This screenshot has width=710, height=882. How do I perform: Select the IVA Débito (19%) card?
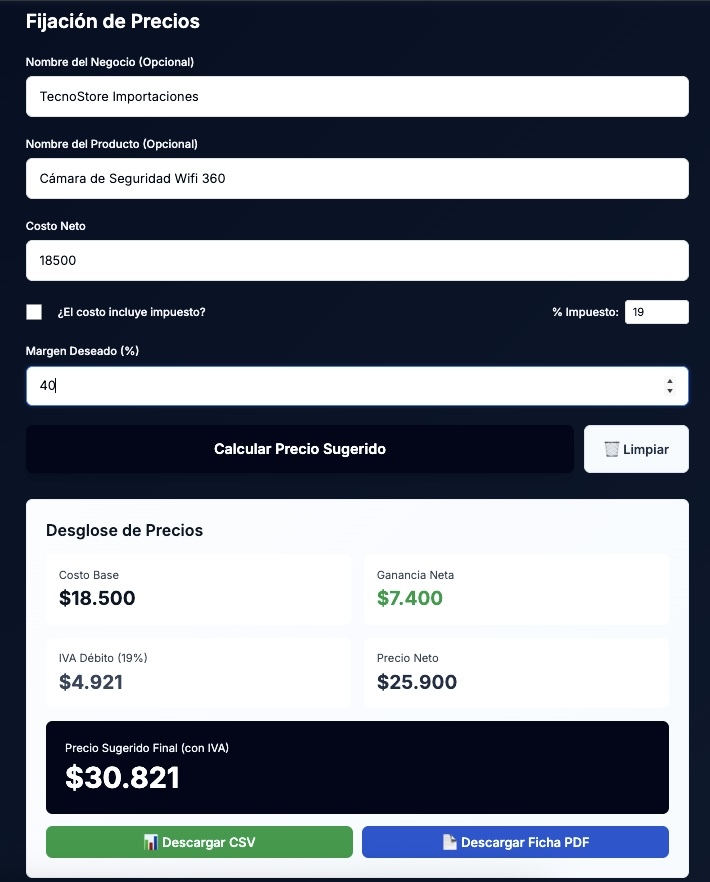(198, 672)
